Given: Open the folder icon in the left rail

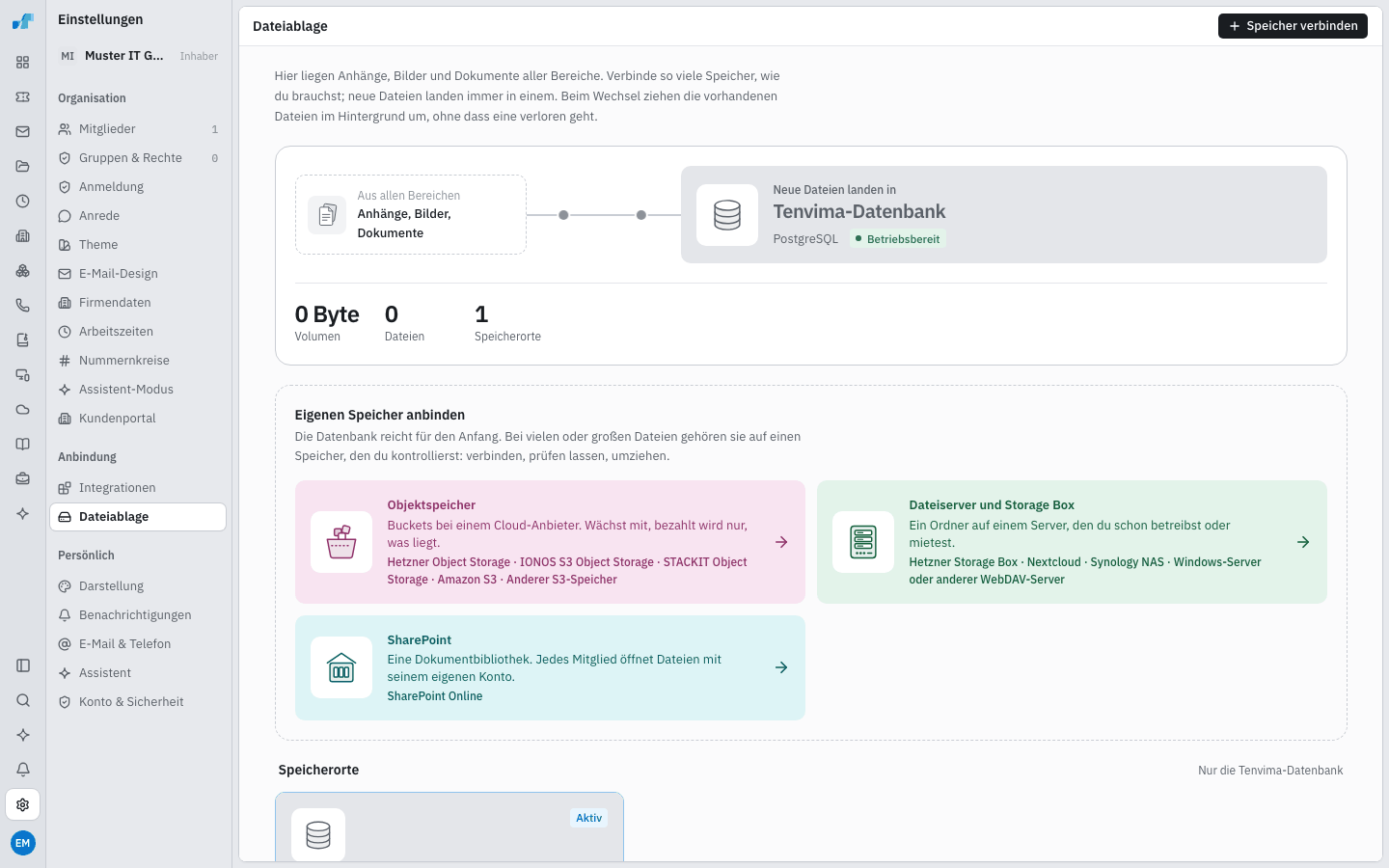Looking at the screenshot, I should [x=23, y=167].
